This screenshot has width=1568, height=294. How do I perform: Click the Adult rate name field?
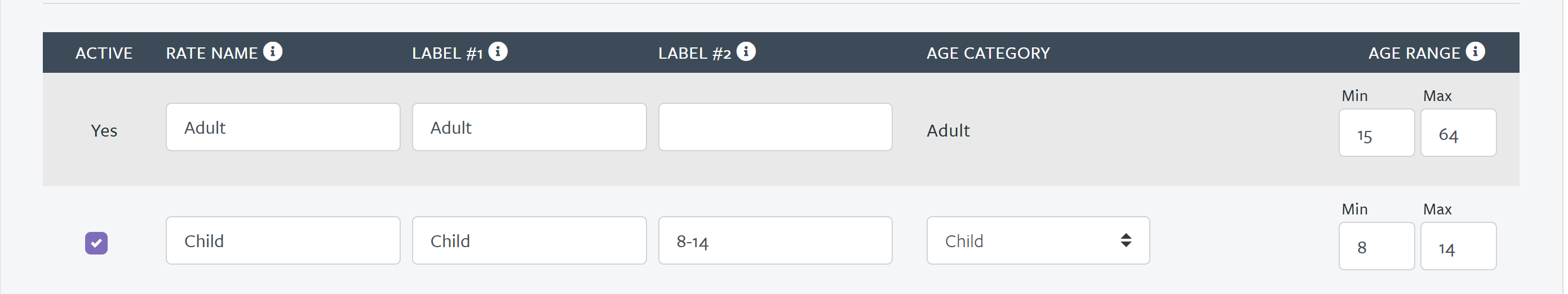tap(283, 127)
